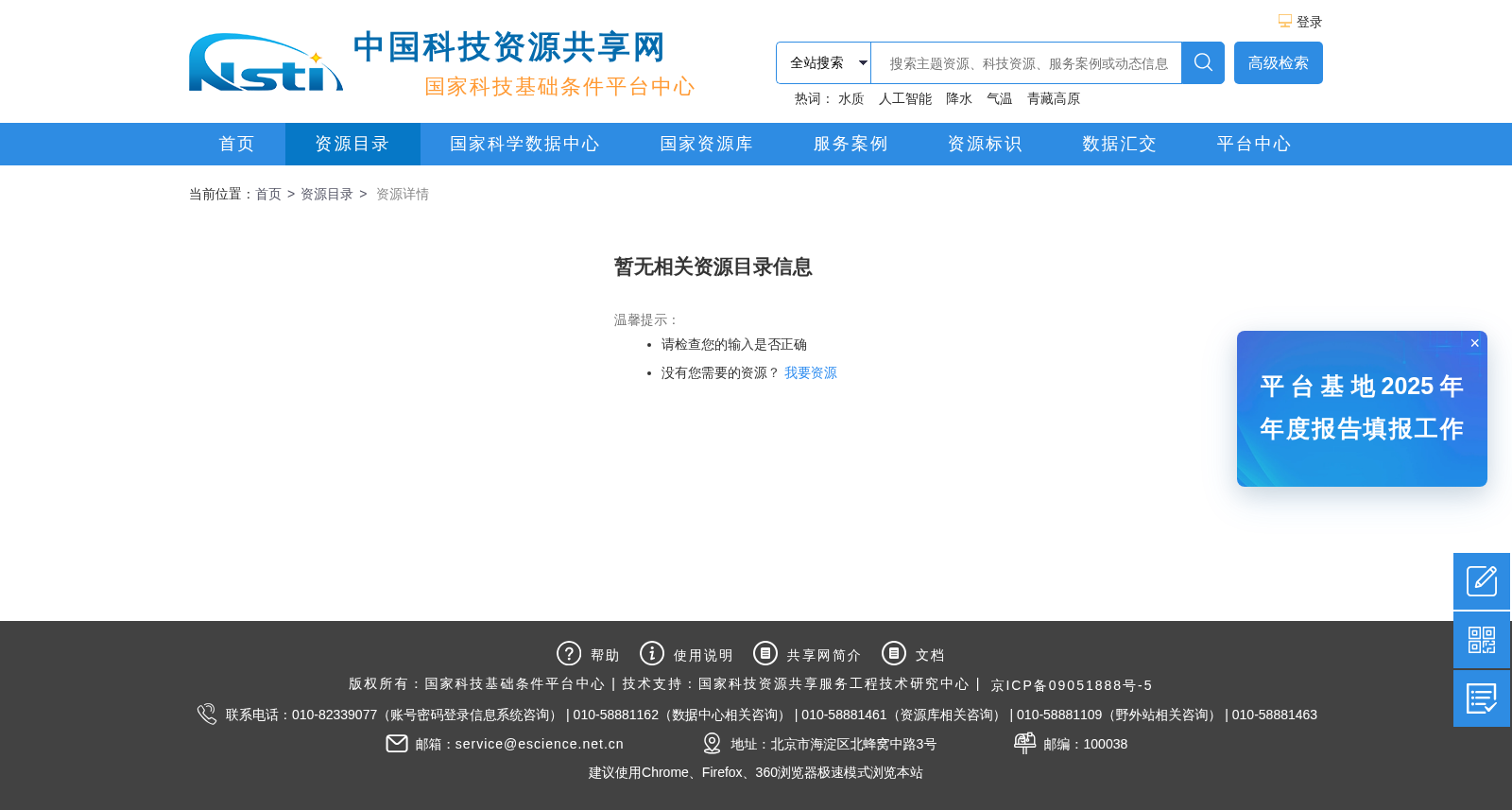Click the 010-82339077 phone number text
The height and width of the screenshot is (810, 1512).
coord(335,715)
